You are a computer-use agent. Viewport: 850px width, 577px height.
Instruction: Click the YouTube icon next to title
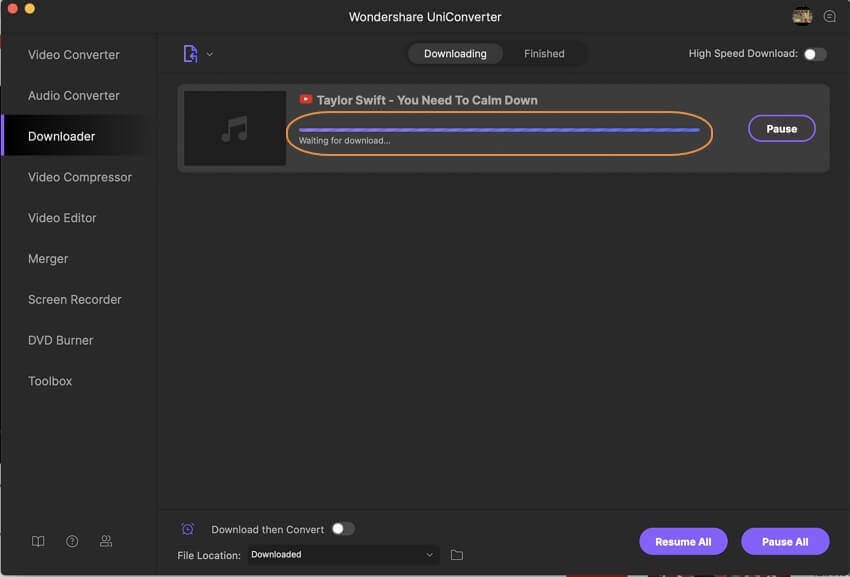coord(306,99)
